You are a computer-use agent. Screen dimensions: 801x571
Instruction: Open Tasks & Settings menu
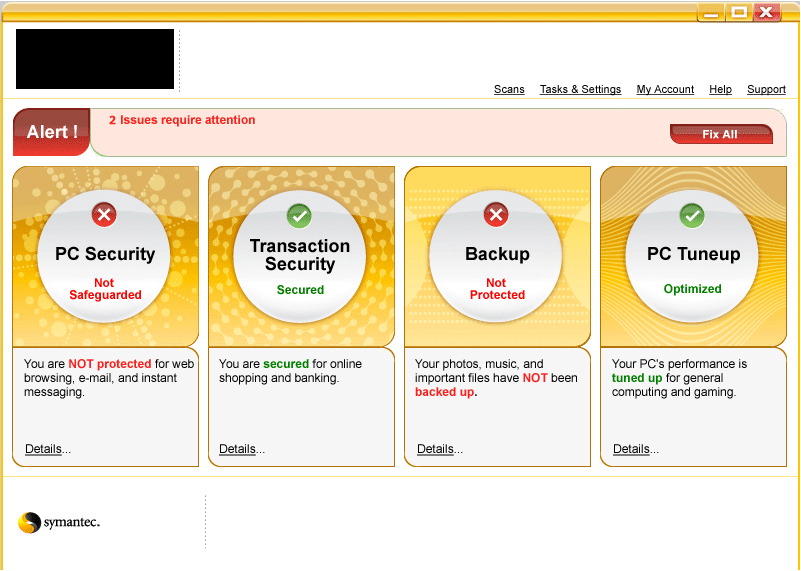click(580, 89)
